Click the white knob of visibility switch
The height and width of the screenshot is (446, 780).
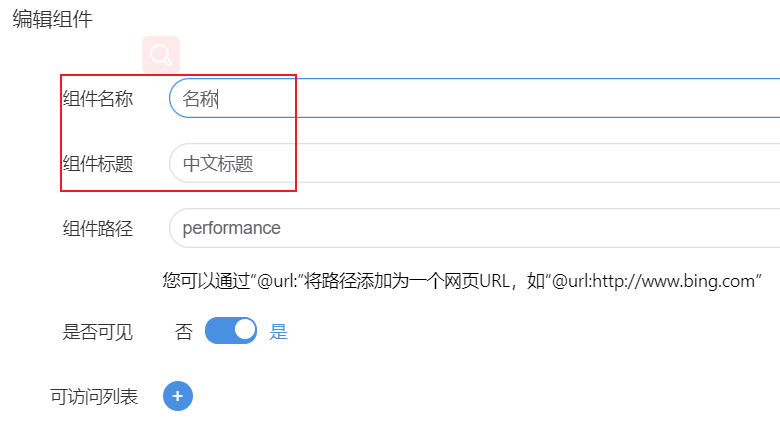coord(243,331)
